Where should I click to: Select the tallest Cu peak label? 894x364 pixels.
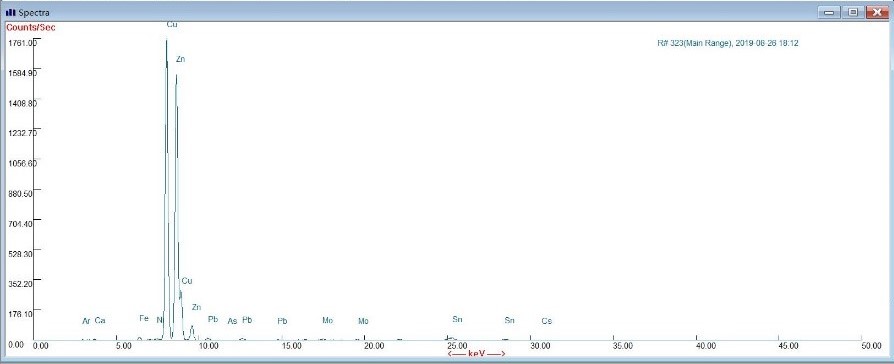172,25
